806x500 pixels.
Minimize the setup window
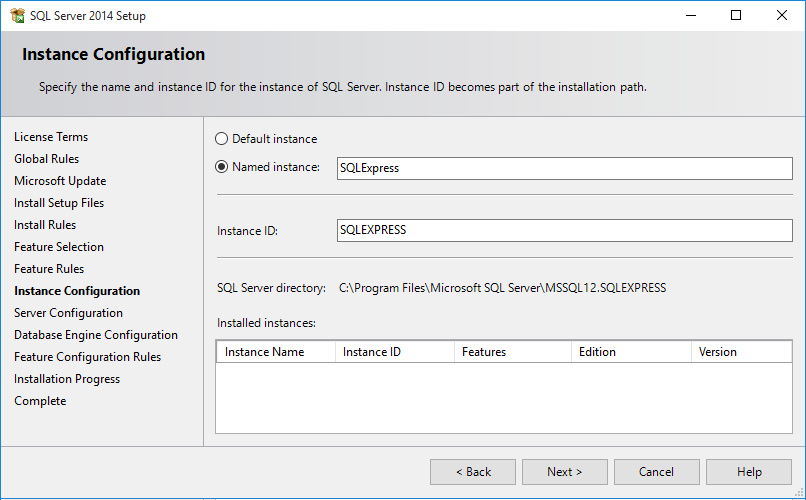[x=691, y=15]
